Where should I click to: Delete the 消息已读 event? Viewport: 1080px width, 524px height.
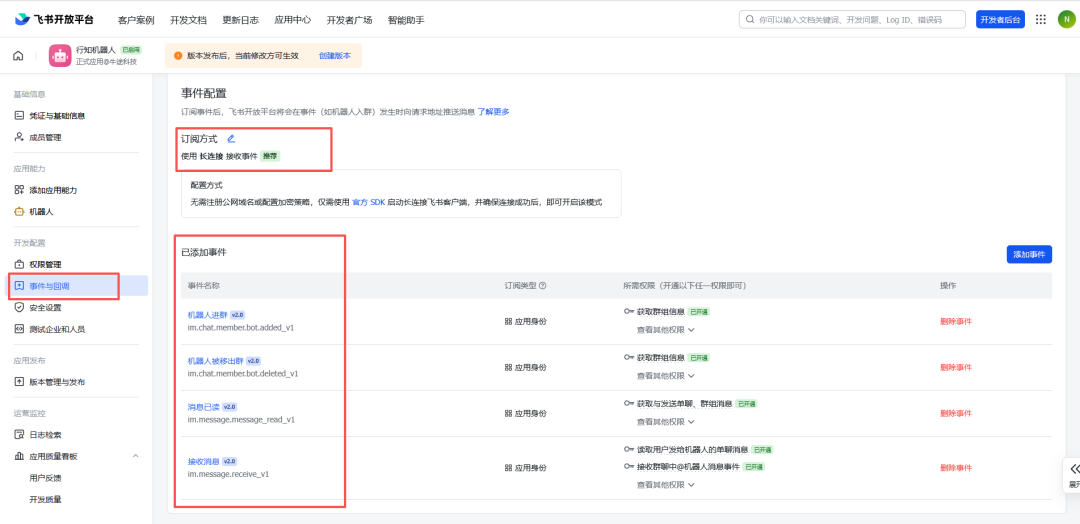[956, 413]
